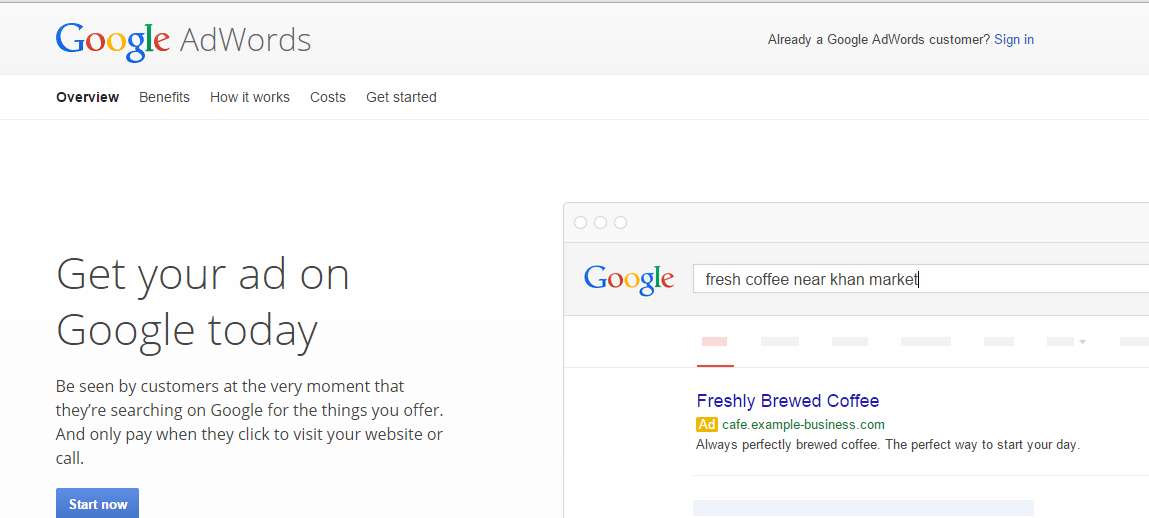Click the leftmost circle in the mock browser window

coord(581,222)
